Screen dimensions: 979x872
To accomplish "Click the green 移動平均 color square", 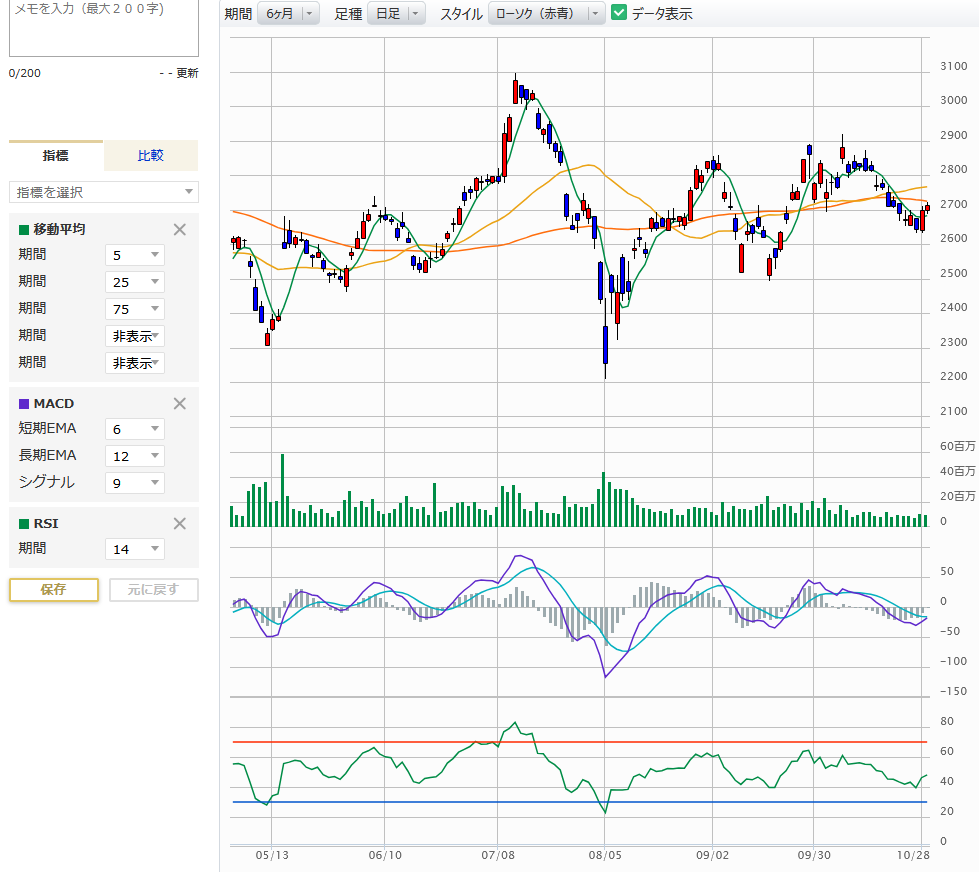I will click(x=24, y=230).
